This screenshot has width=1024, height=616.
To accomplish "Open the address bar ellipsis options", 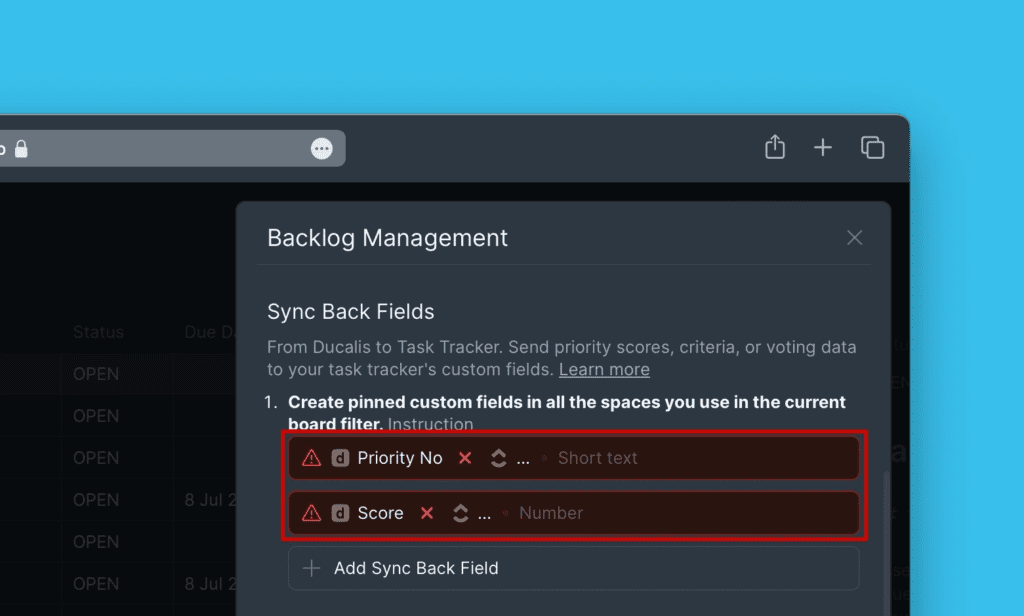I will [321, 149].
